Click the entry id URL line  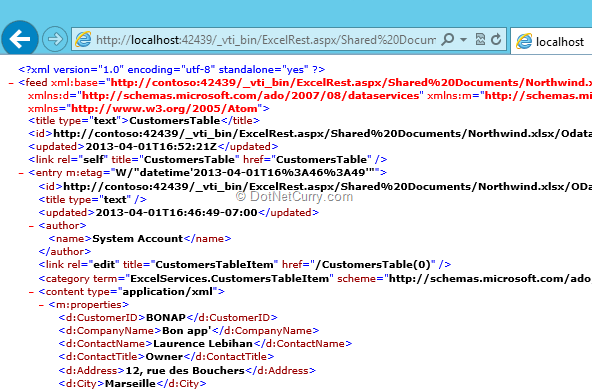(315, 187)
